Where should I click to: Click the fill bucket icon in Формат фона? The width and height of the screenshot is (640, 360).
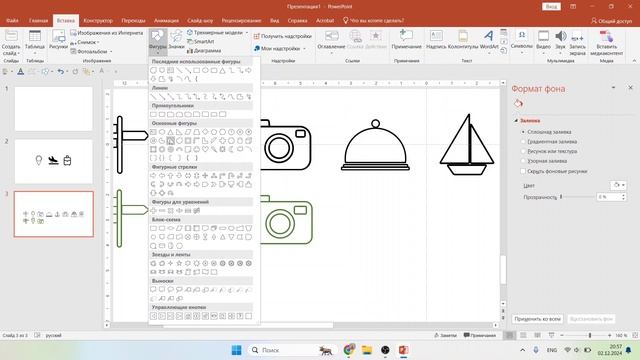point(518,104)
